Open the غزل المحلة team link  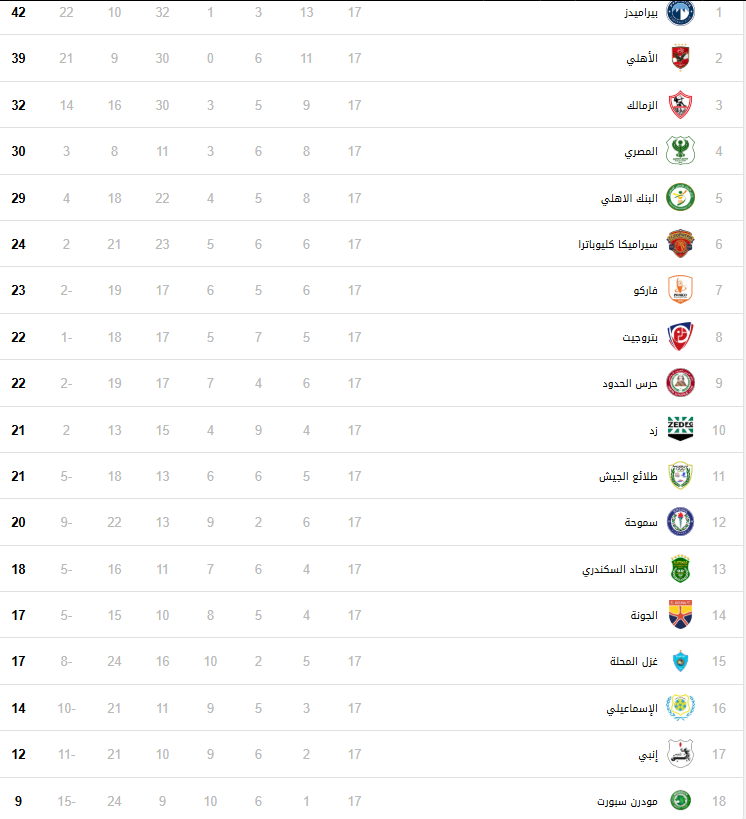(x=634, y=661)
